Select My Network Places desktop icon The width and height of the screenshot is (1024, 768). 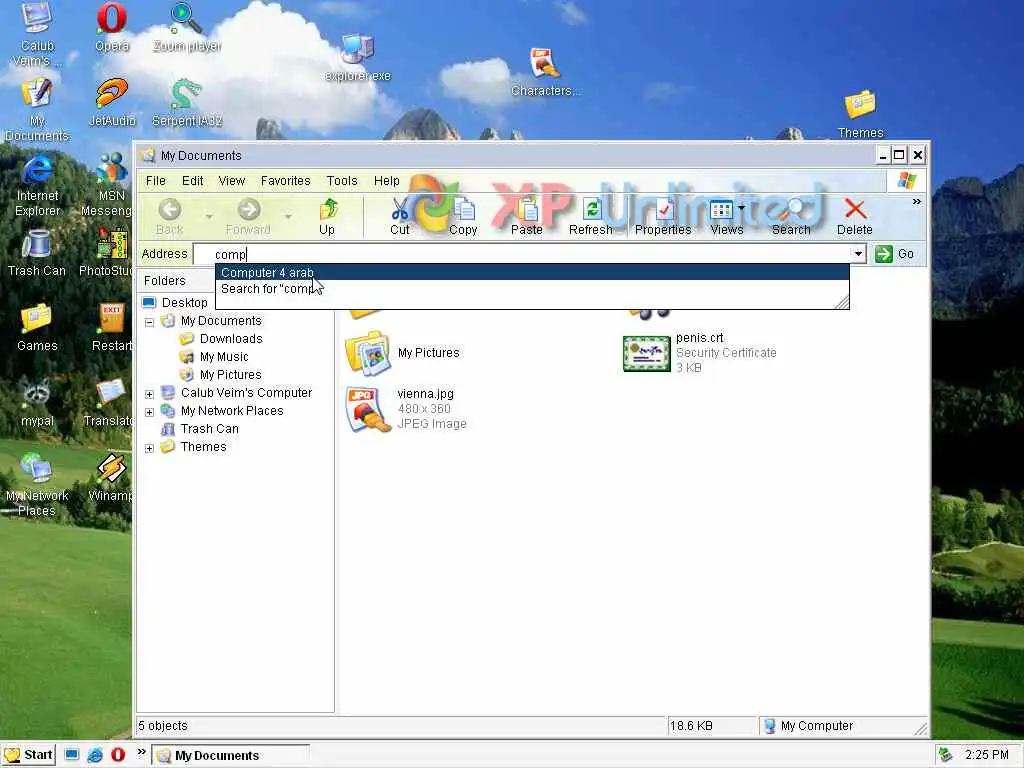37,485
